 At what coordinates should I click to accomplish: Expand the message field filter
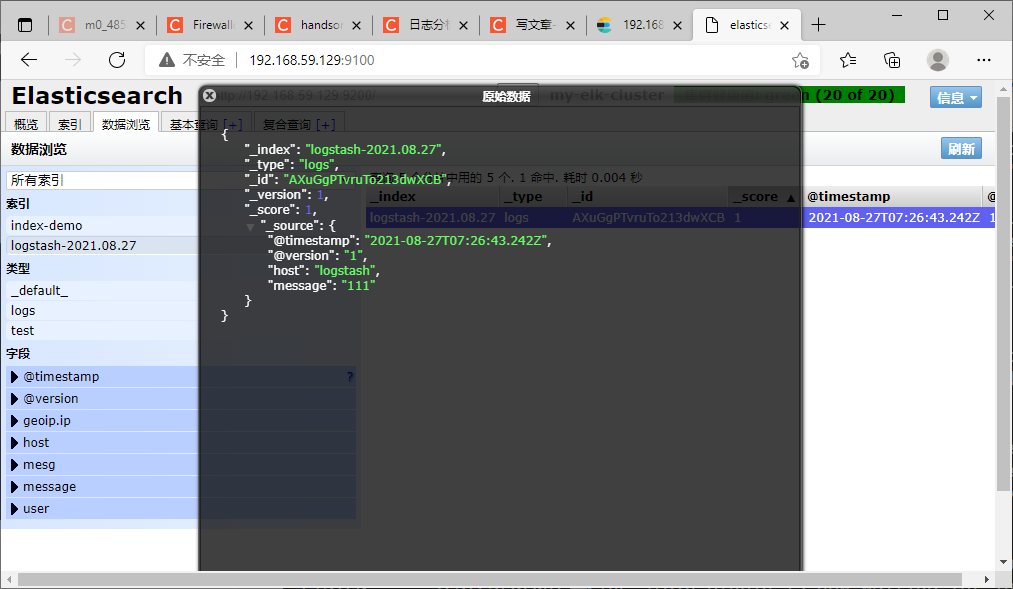pyautogui.click(x=14, y=486)
